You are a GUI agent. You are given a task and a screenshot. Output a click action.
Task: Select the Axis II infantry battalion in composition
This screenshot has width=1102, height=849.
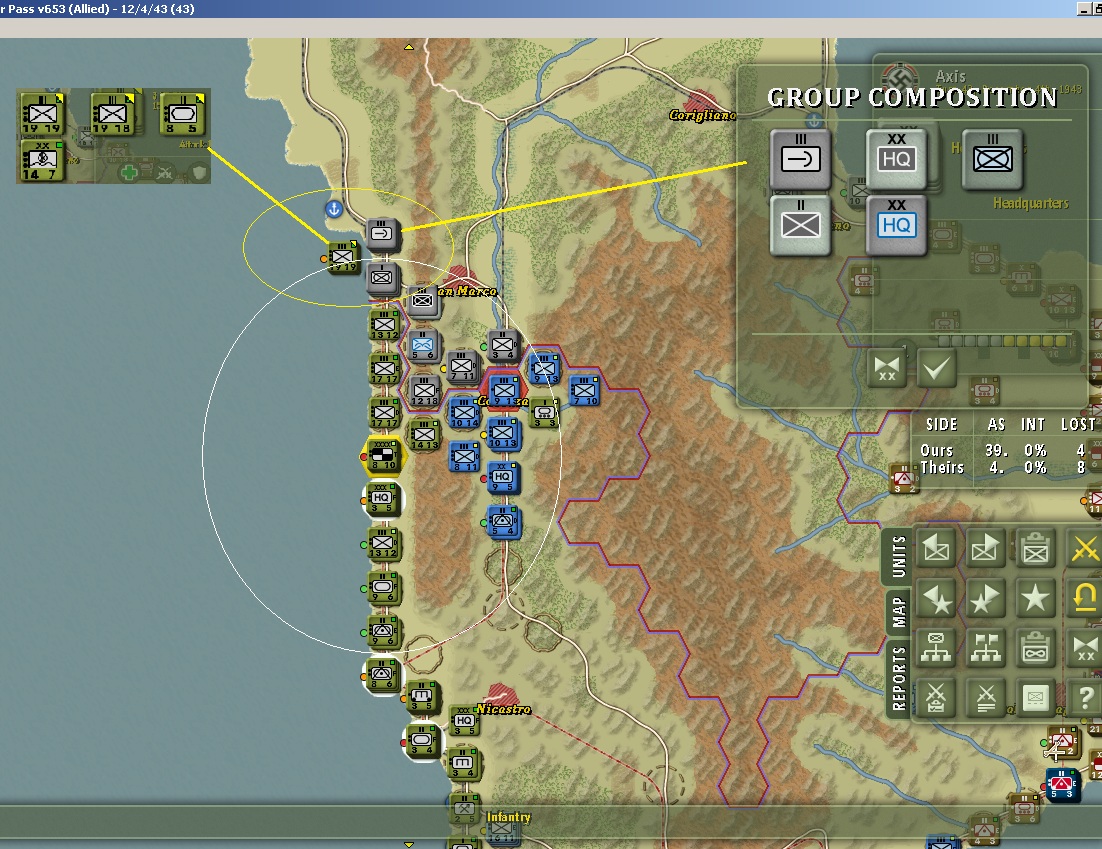click(800, 225)
